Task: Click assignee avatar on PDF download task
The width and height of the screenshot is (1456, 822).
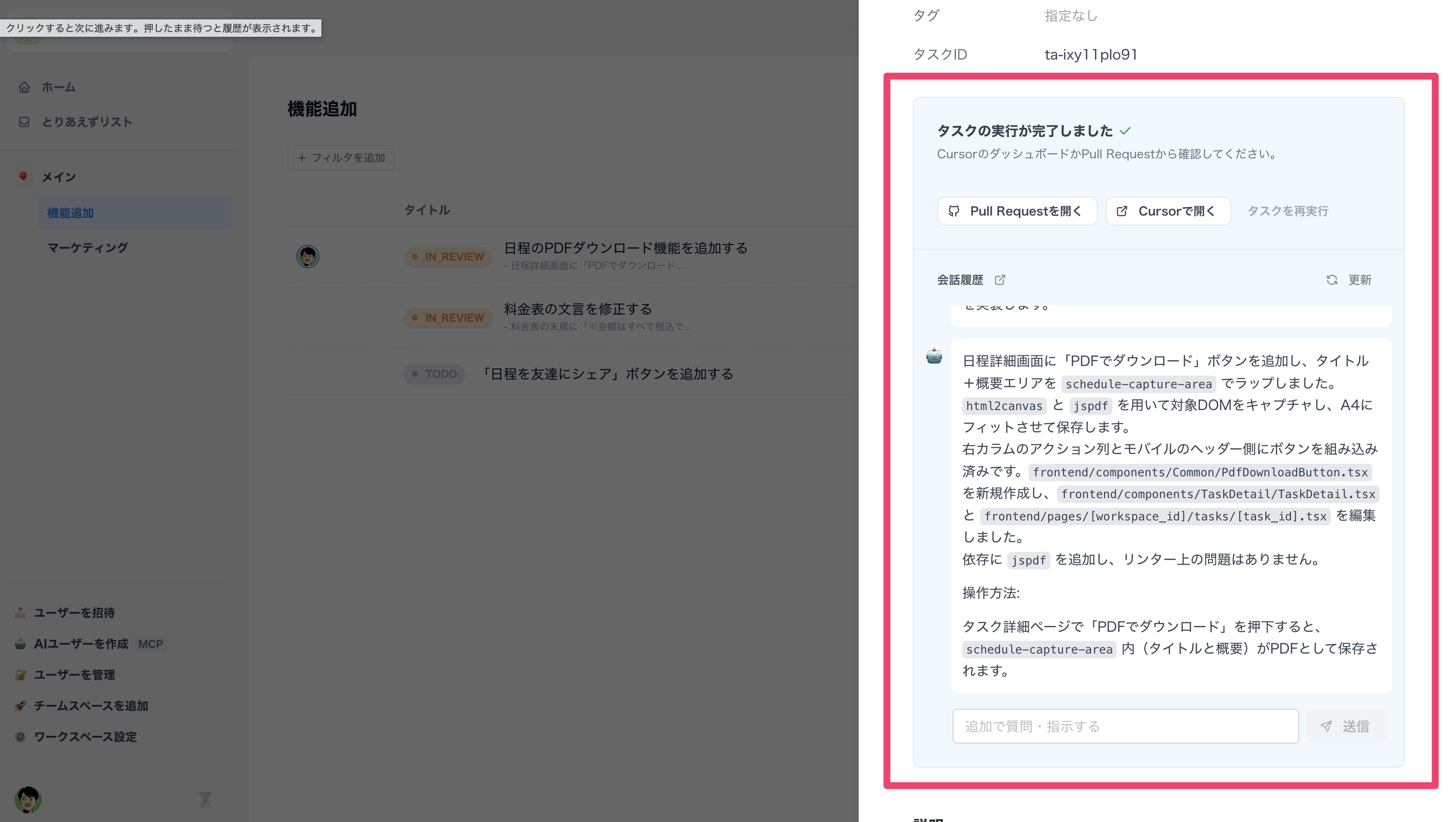Action: [307, 257]
